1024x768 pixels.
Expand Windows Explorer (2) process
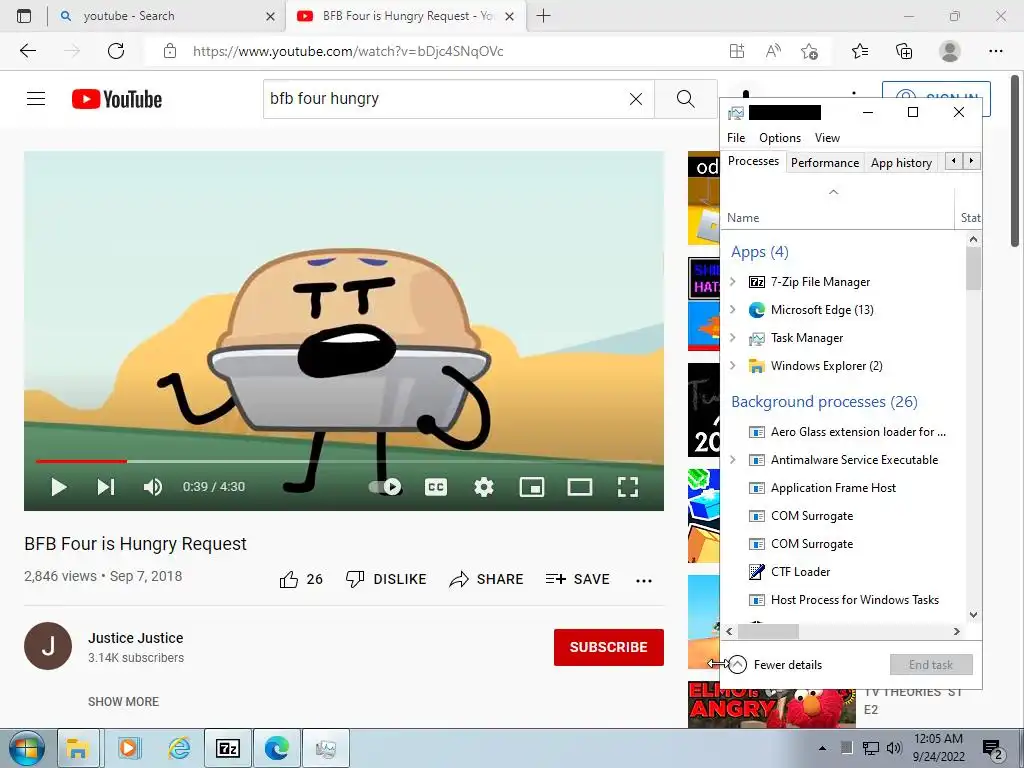tap(733, 366)
